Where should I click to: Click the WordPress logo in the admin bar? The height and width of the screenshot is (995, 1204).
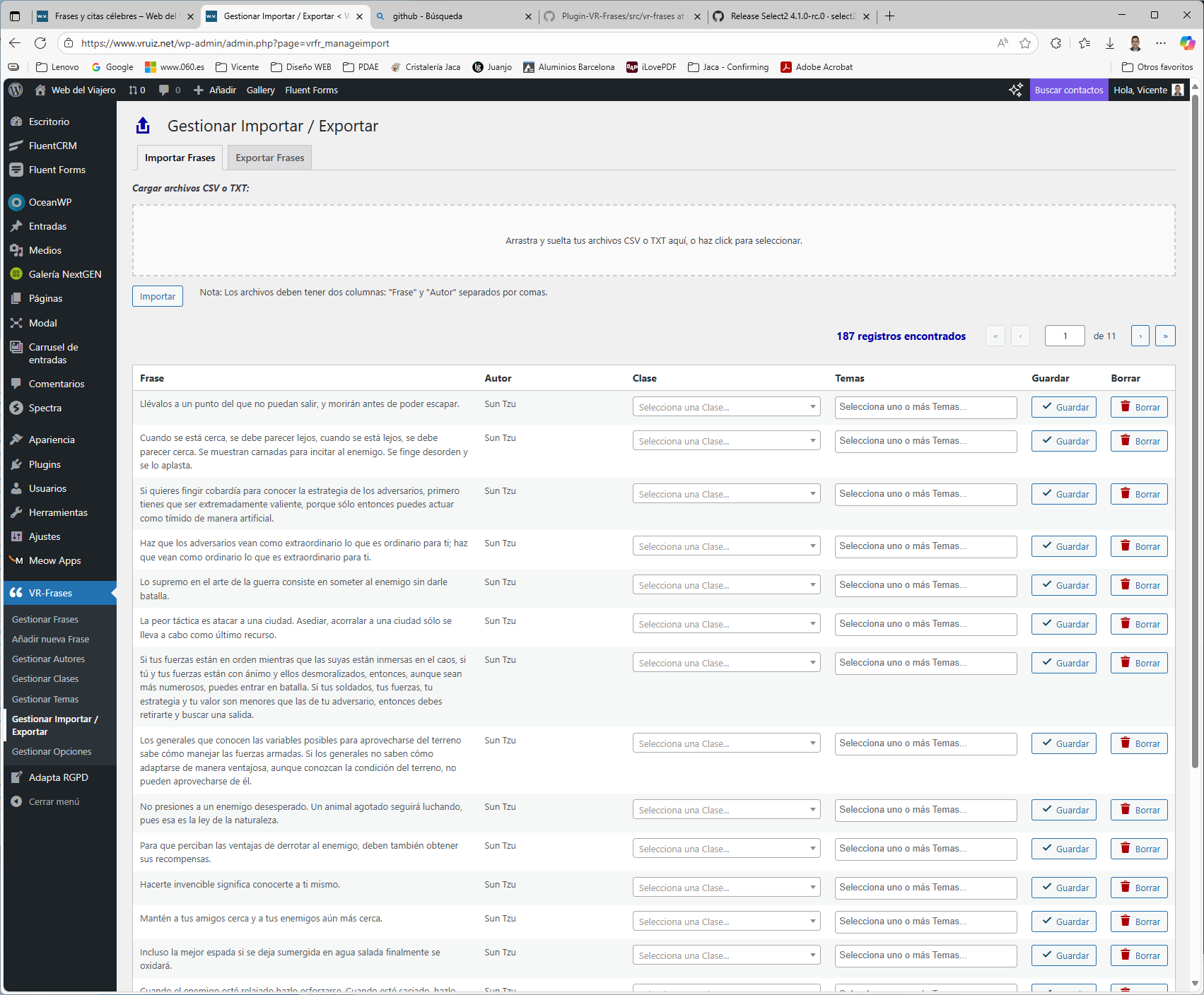pyautogui.click(x=16, y=90)
